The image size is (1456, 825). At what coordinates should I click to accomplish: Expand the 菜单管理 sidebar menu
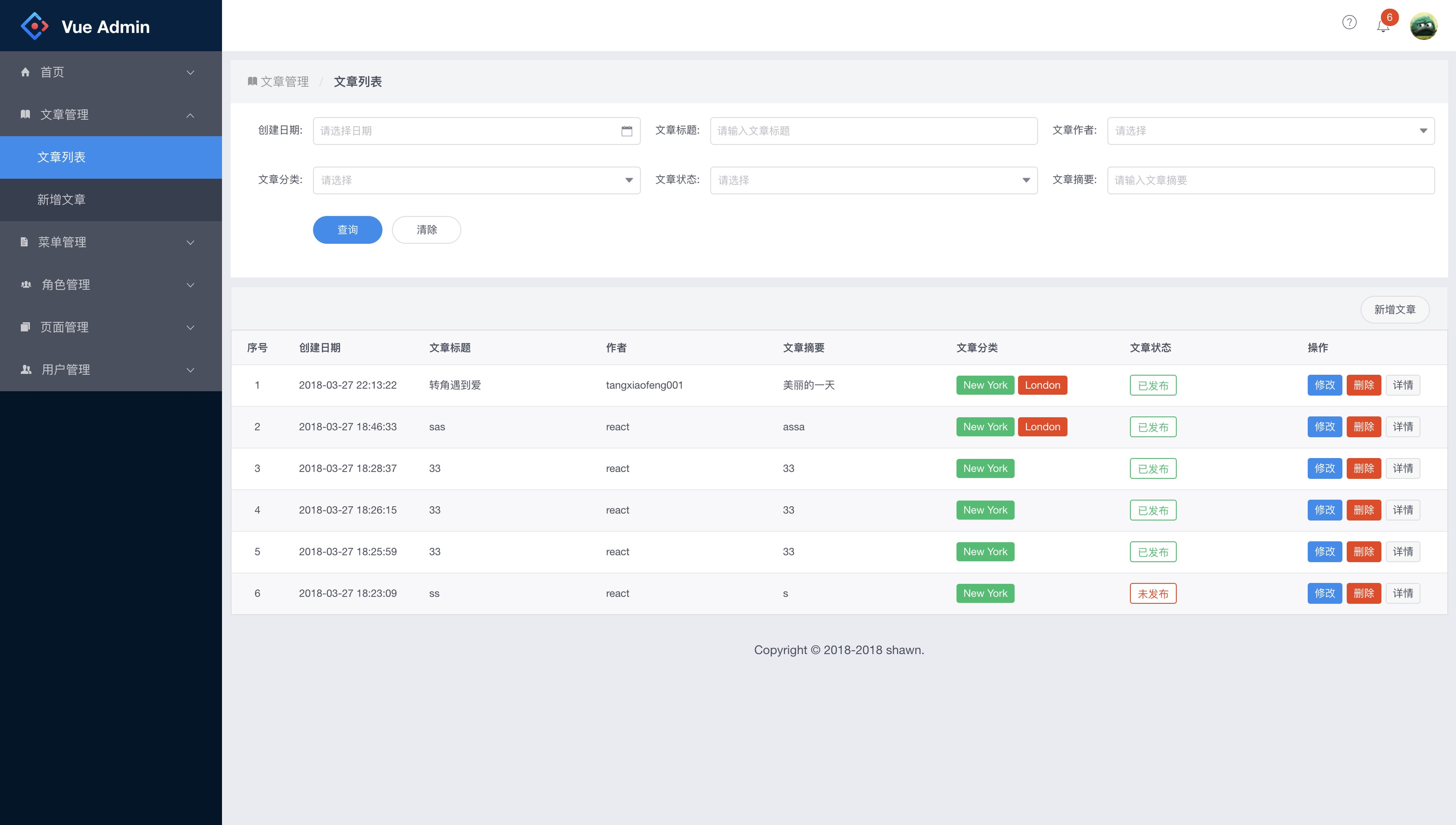pos(110,242)
